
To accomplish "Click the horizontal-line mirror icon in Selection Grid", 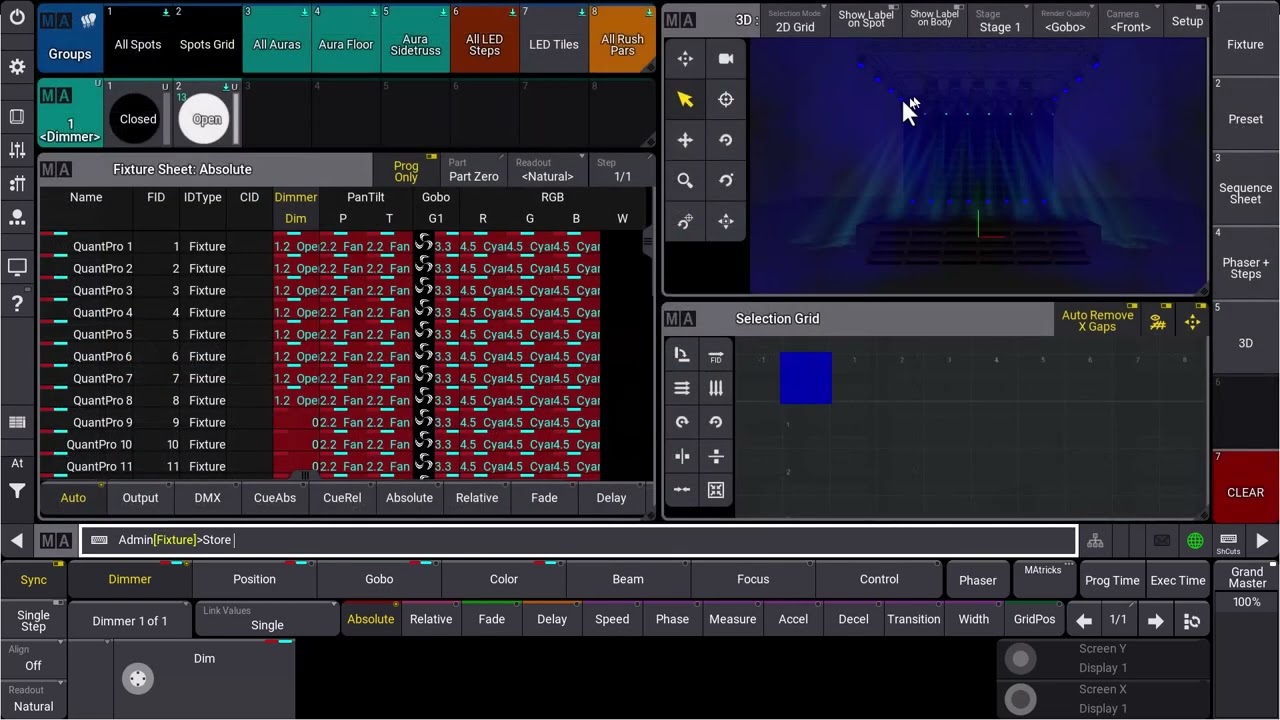I will (x=716, y=456).
